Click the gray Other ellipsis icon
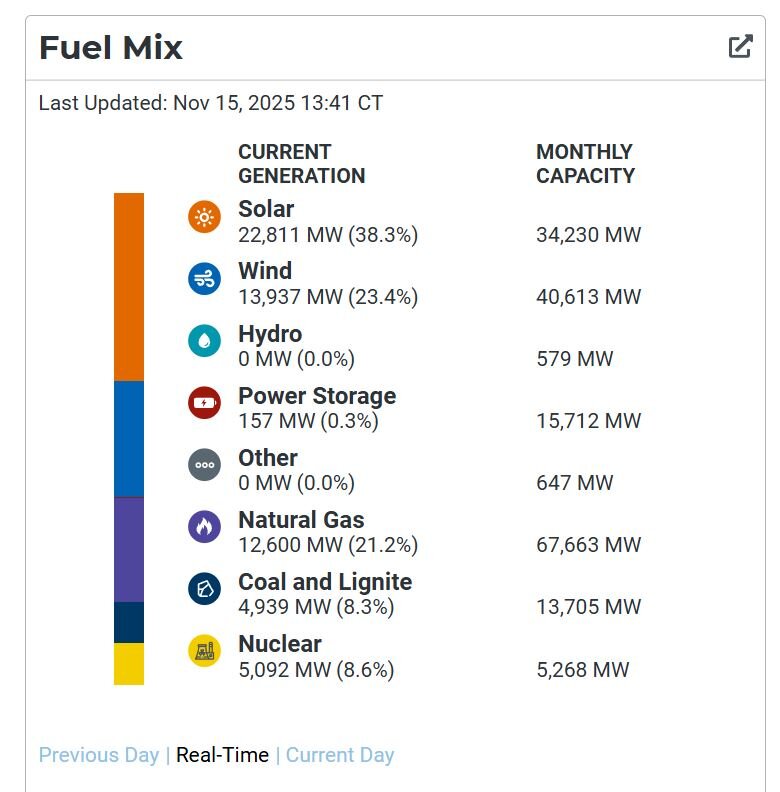The image size is (780, 792). tap(204, 465)
